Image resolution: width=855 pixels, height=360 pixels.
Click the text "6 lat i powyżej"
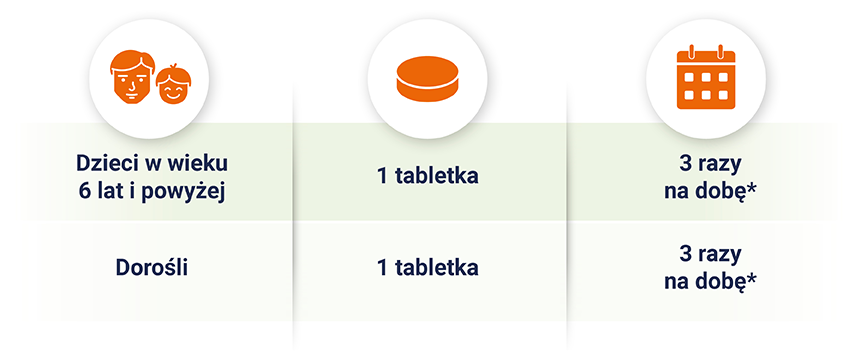152,193
